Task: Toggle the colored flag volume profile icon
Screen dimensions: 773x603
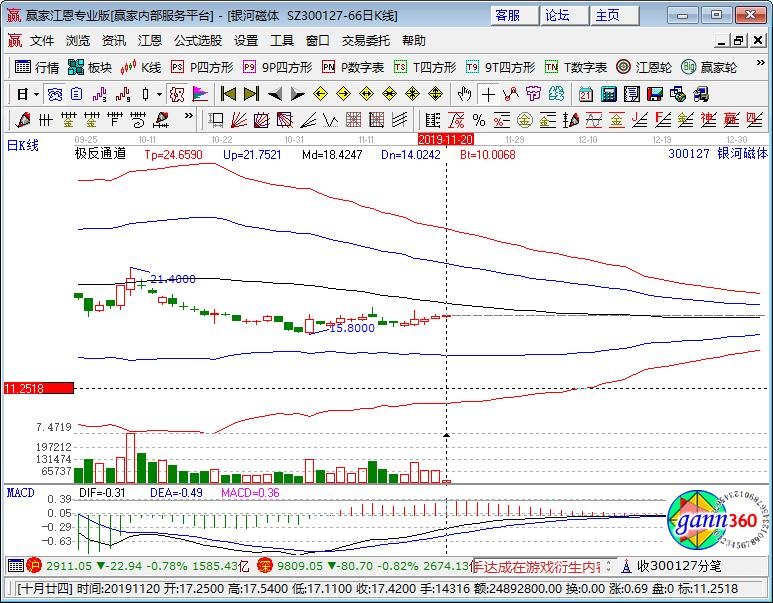Action: pos(200,94)
